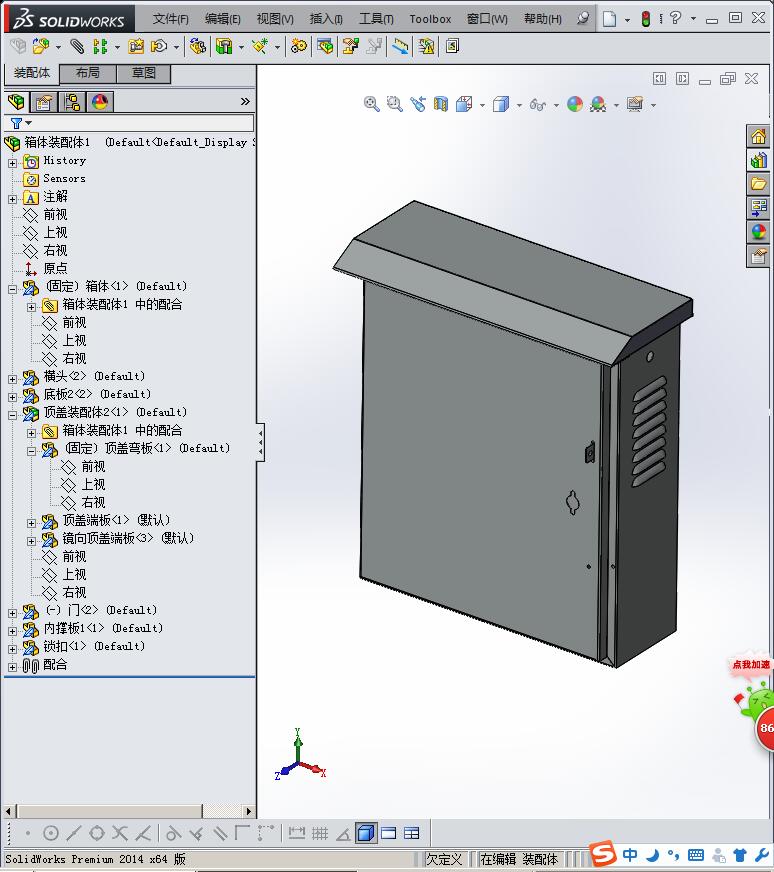
Task: Expand the 底板2<2> component node
Action: click(x=12, y=397)
